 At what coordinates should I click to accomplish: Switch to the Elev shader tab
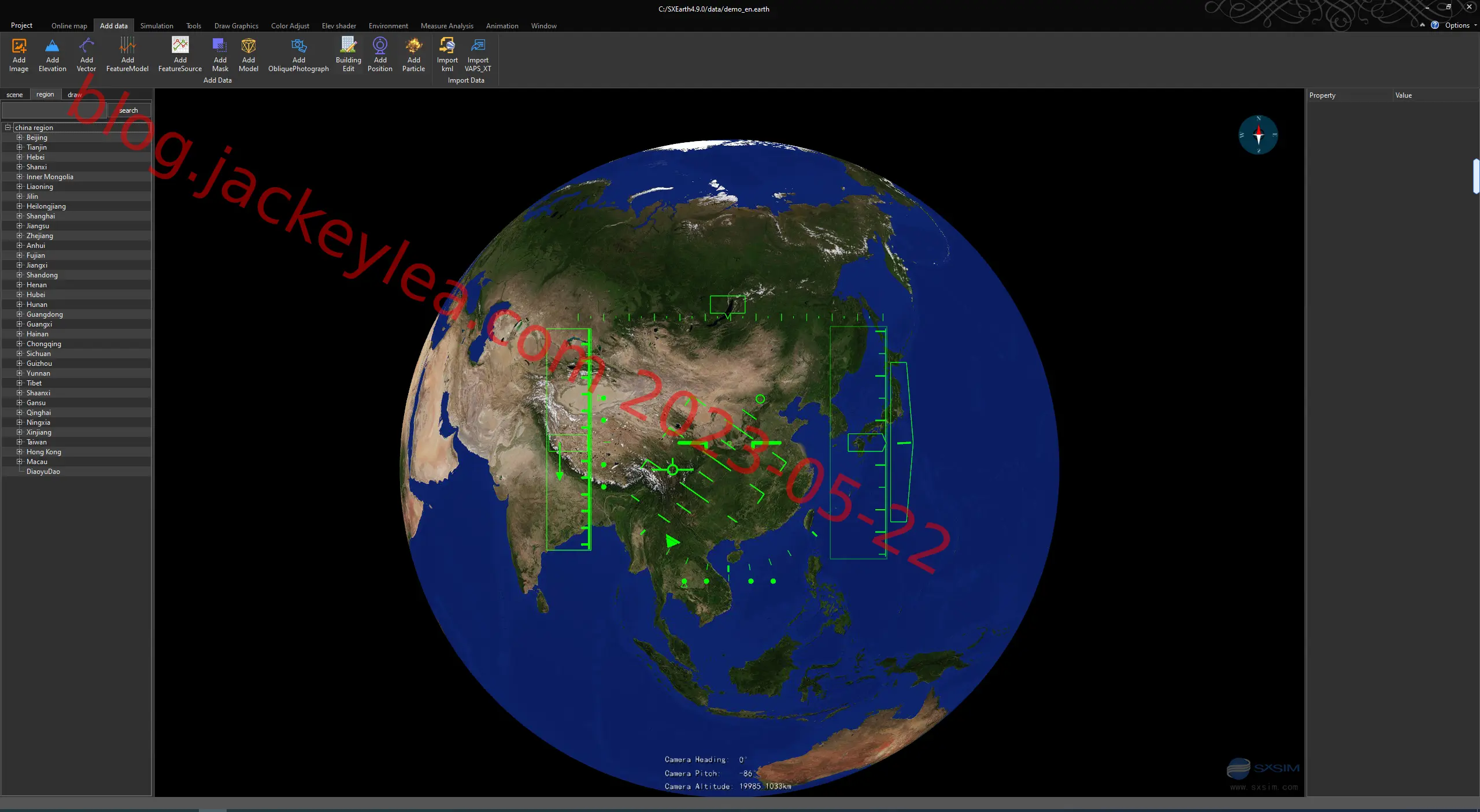click(x=339, y=26)
